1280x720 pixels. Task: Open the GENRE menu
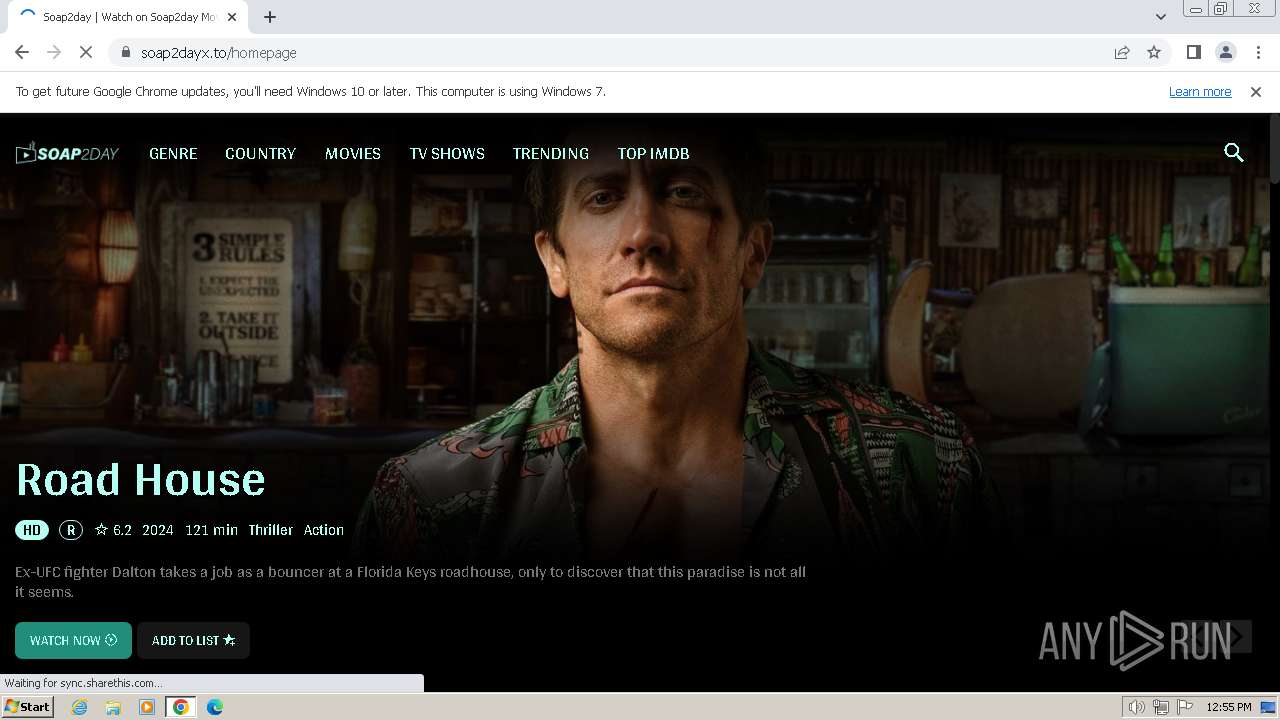tap(173, 153)
